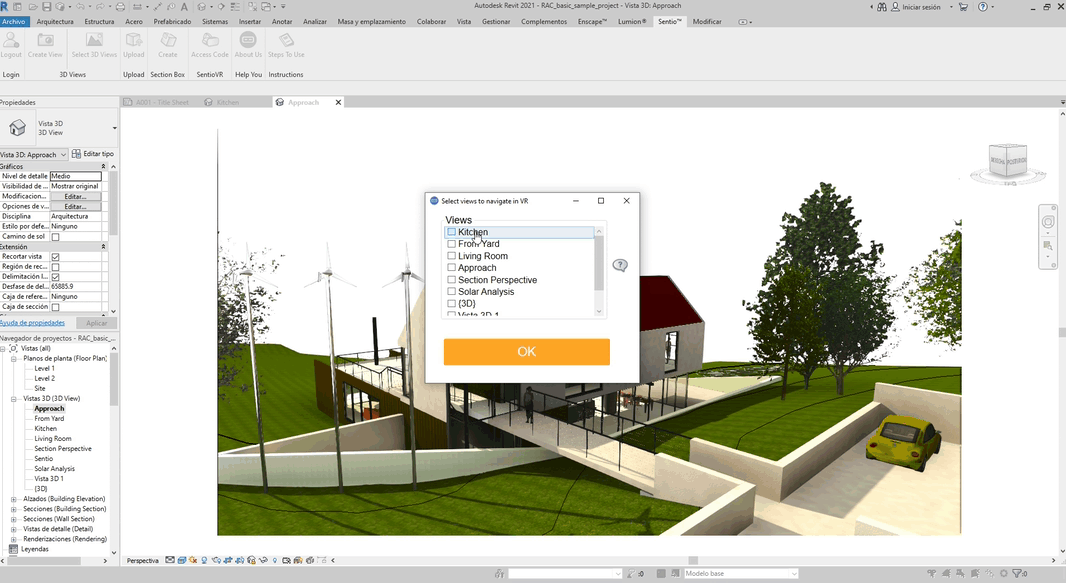This screenshot has width=1066, height=583.
Task: Check the Section Perspective view checkbox
Action: [x=451, y=279]
